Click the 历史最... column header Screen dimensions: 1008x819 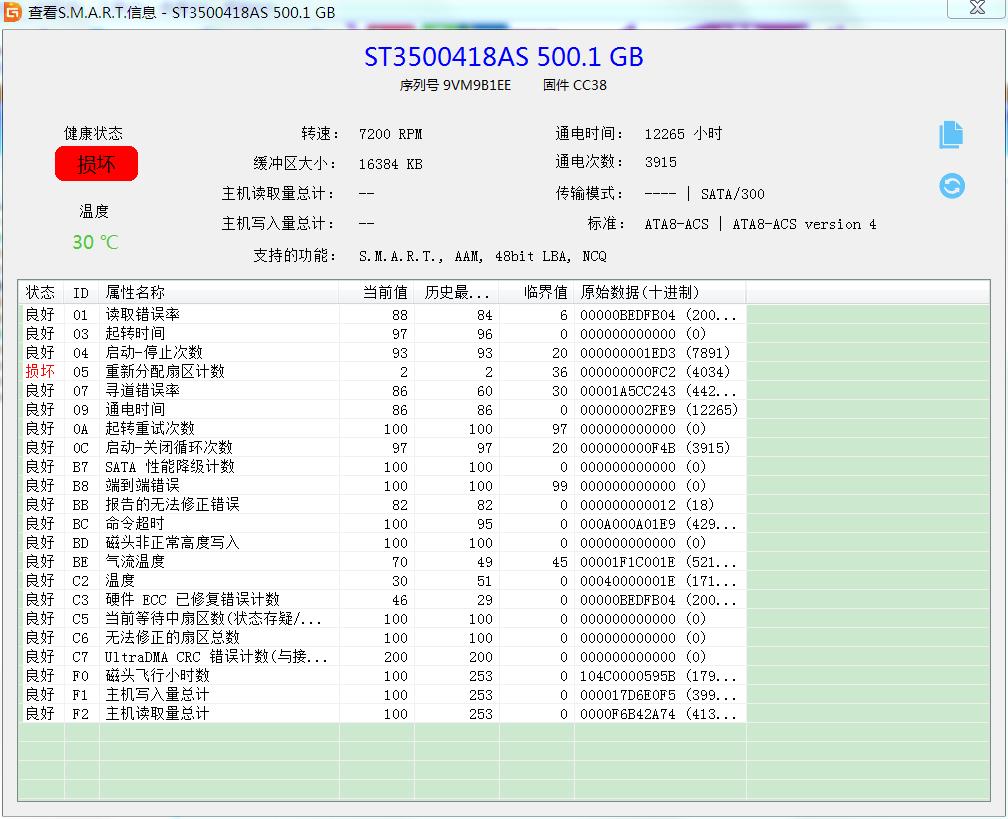(x=456, y=292)
